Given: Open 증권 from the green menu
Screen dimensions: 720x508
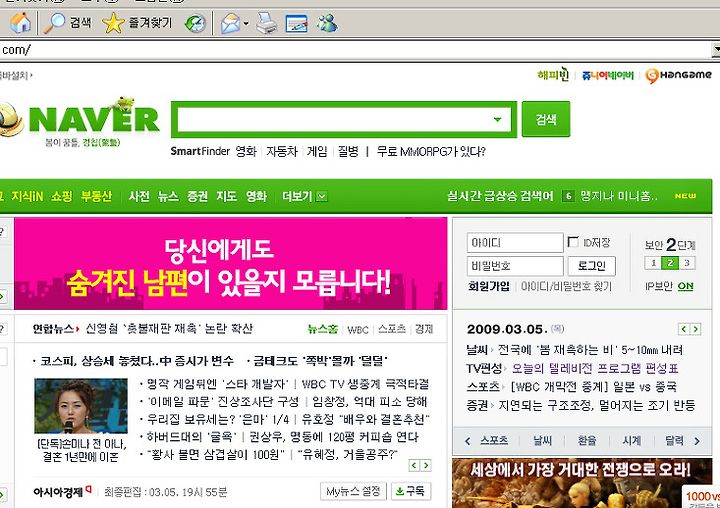Looking at the screenshot, I should 197,196.
